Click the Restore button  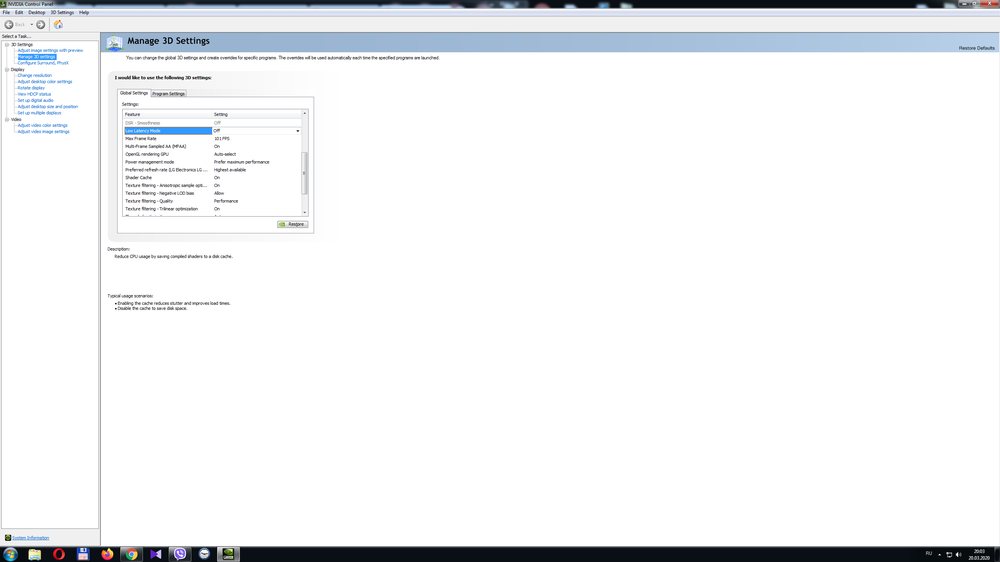[293, 225]
